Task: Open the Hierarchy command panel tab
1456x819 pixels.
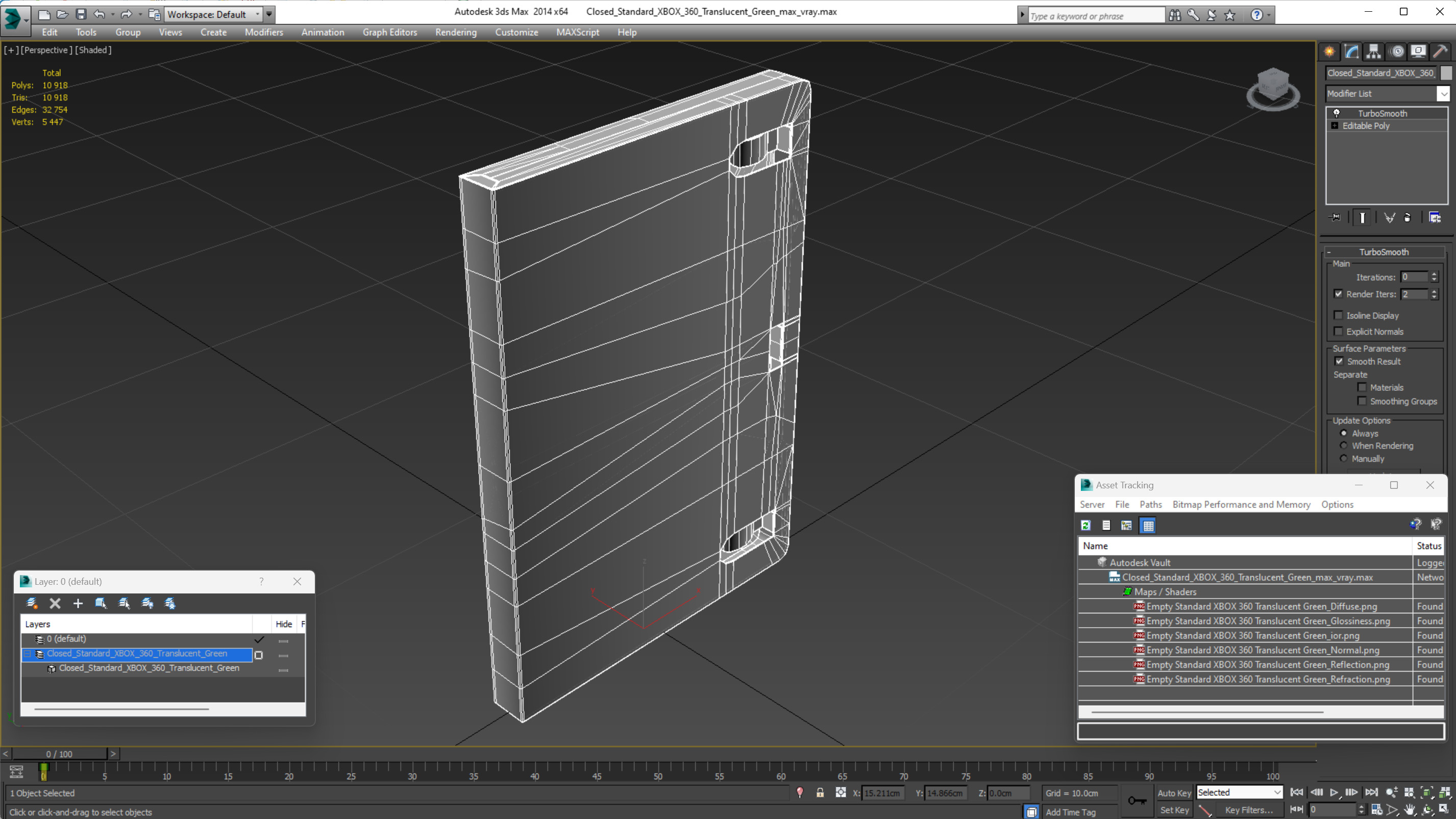Action: tap(1373, 52)
